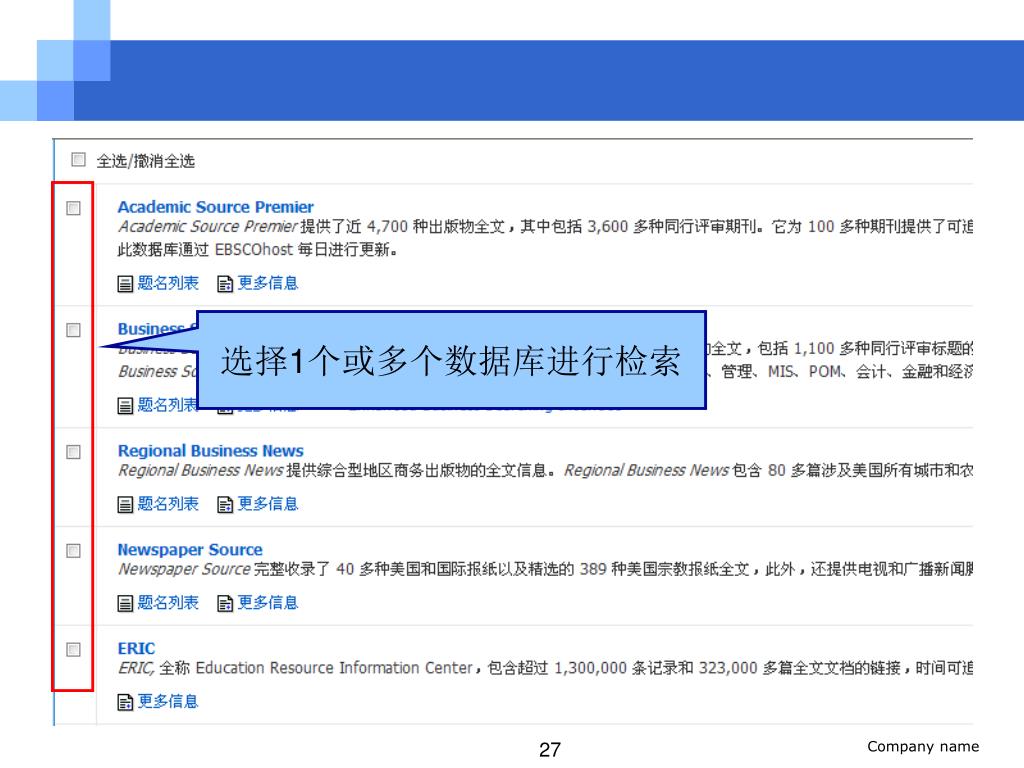Click the page number 27
Image resolution: width=1024 pixels, height=768 pixels.
click(550, 750)
